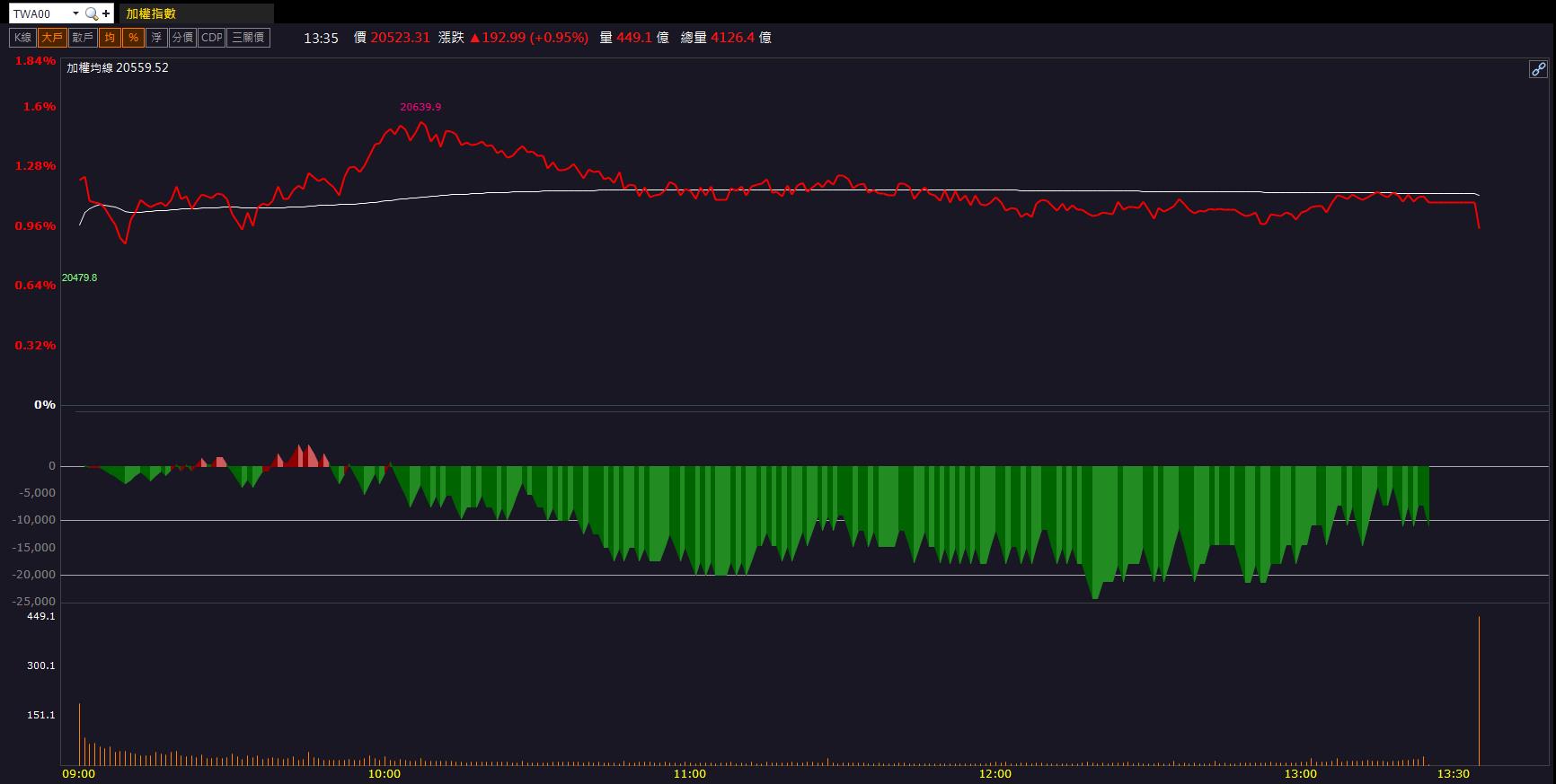Enable the 分價 price distribution button
The image size is (1556, 784).
coord(182,38)
